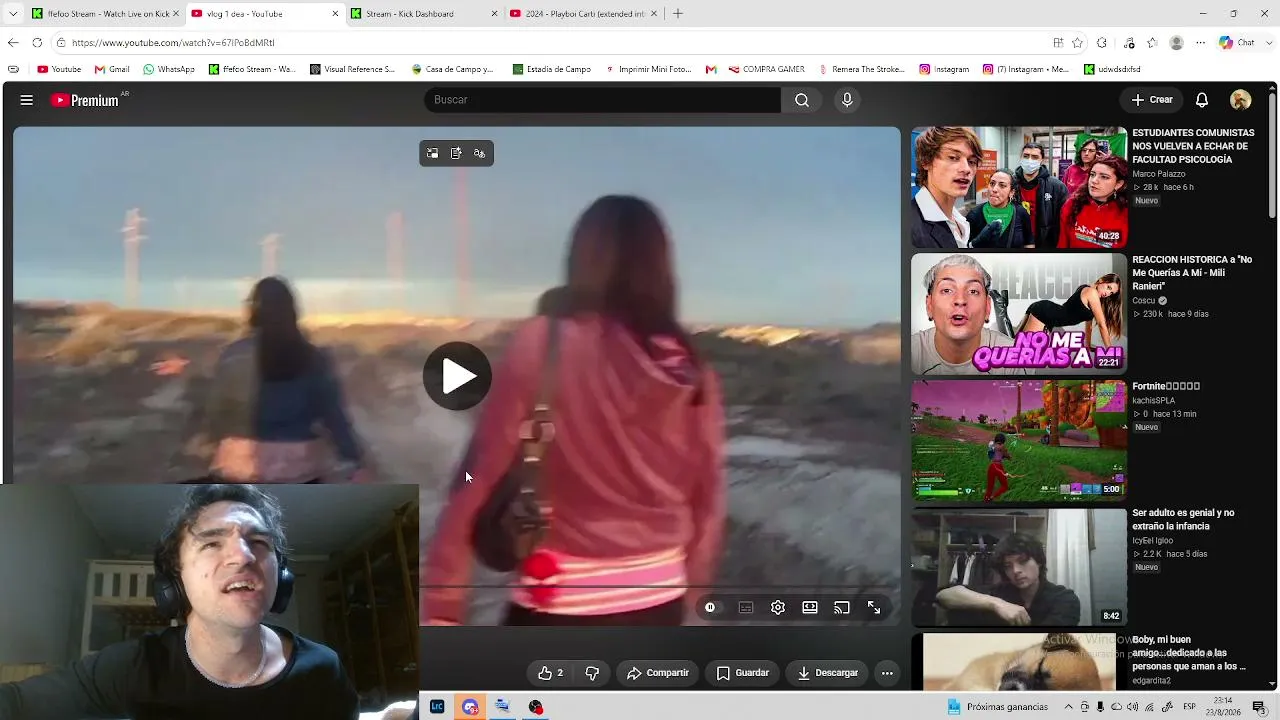This screenshot has width=1280, height=720.
Task: Click first icon in video overlay toolbar
Action: 432,153
